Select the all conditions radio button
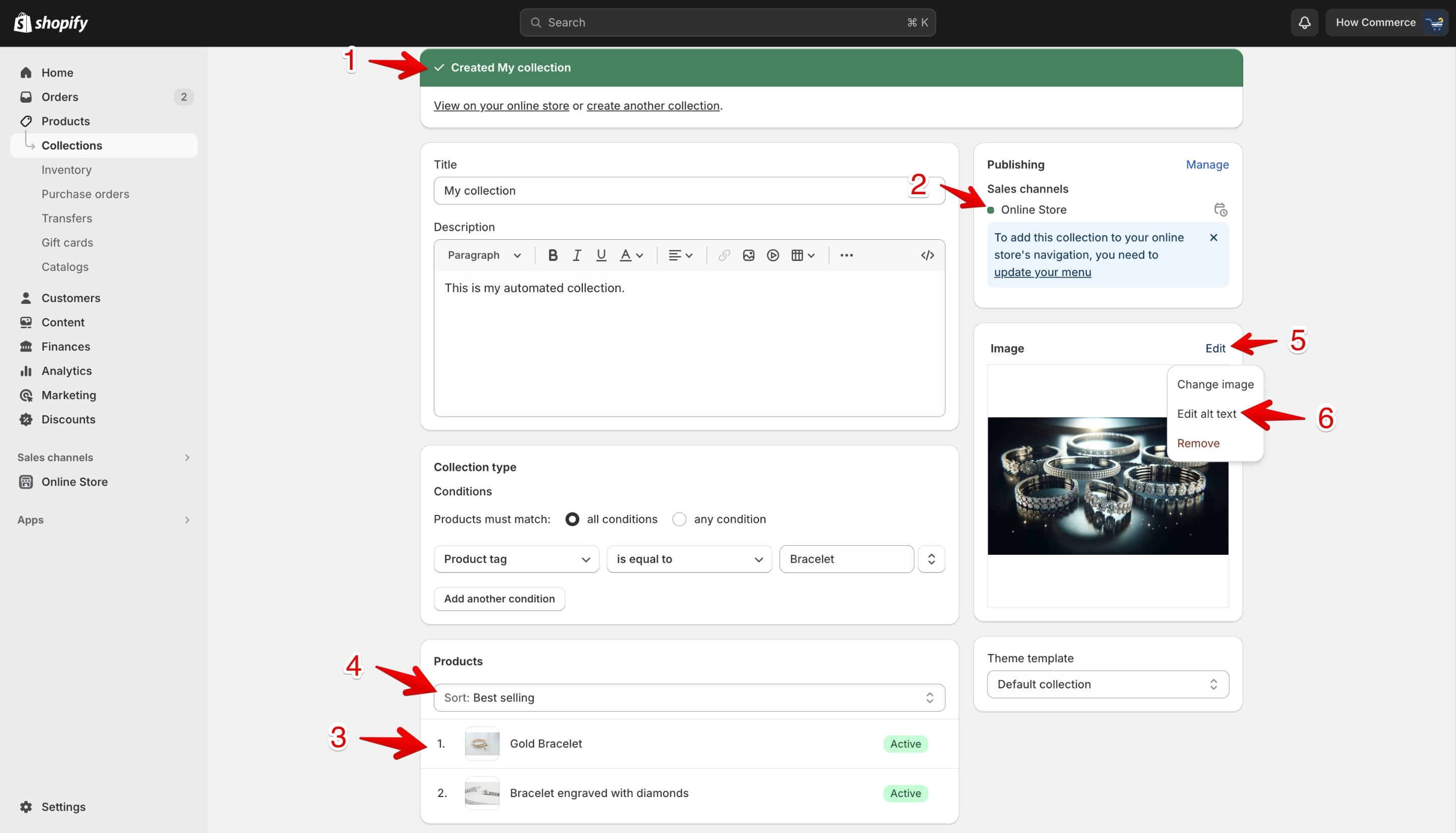The image size is (1456, 833). pos(572,519)
